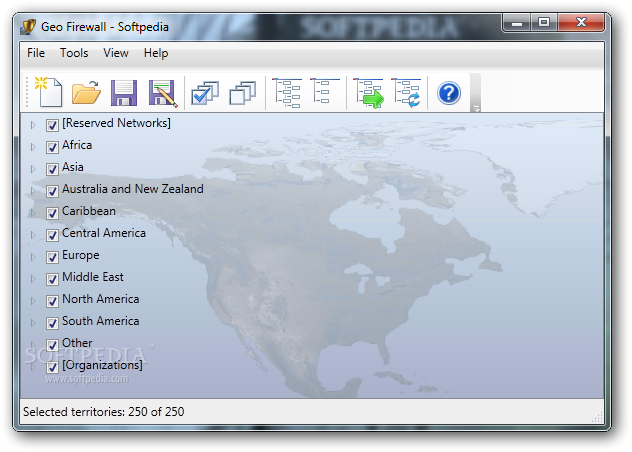
Task: Collapse all tree nodes icon
Action: click(x=324, y=91)
